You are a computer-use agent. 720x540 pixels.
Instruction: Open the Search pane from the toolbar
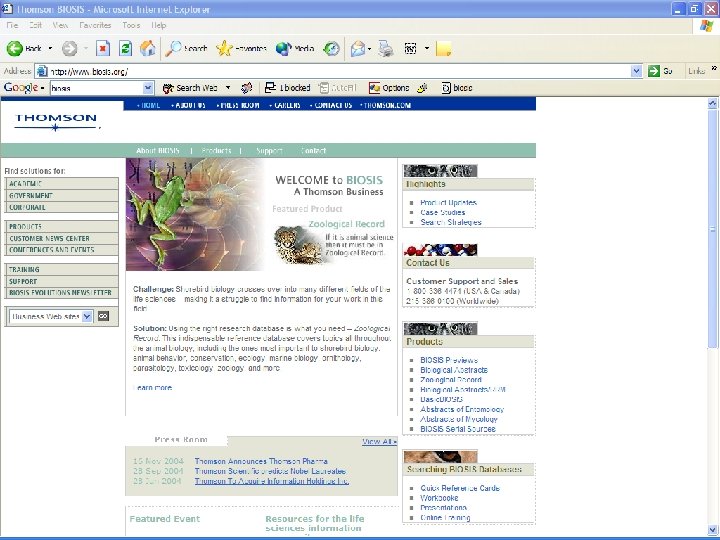click(186, 48)
